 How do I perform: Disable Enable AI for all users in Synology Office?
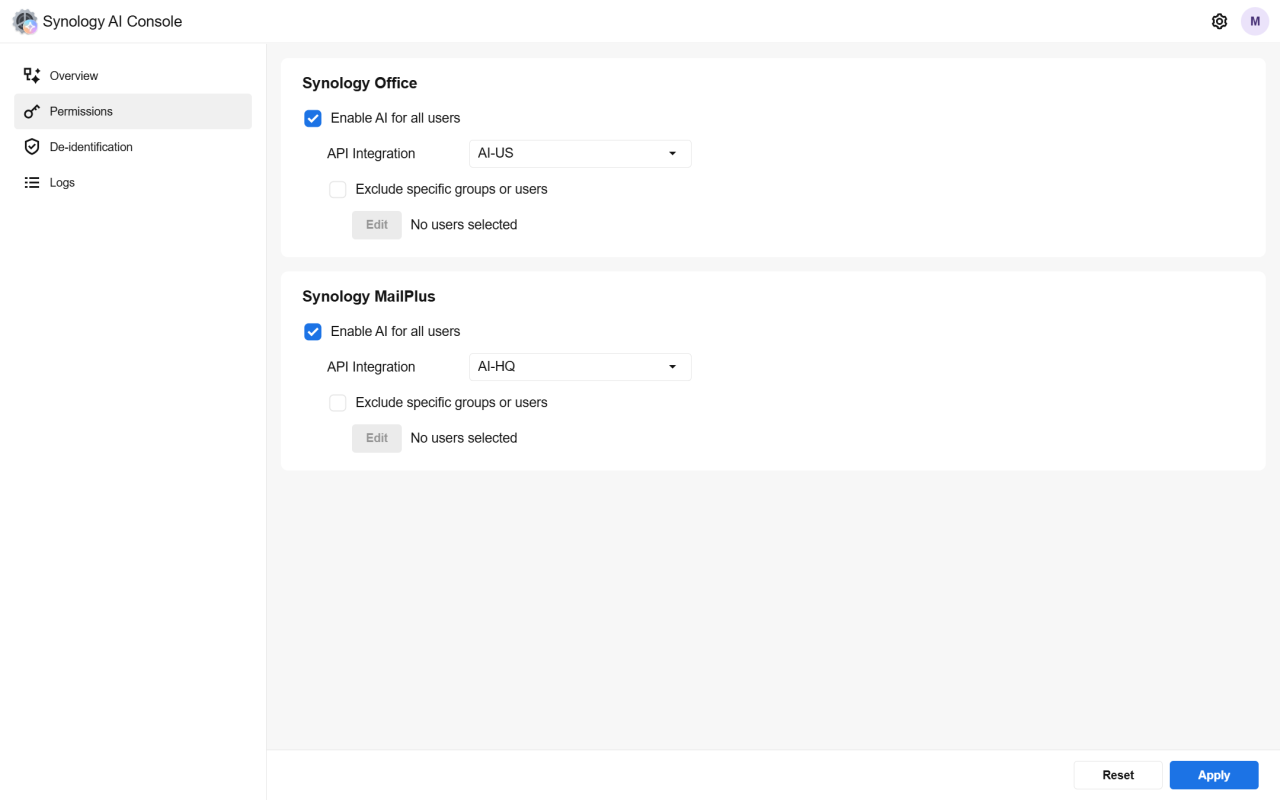pos(313,118)
